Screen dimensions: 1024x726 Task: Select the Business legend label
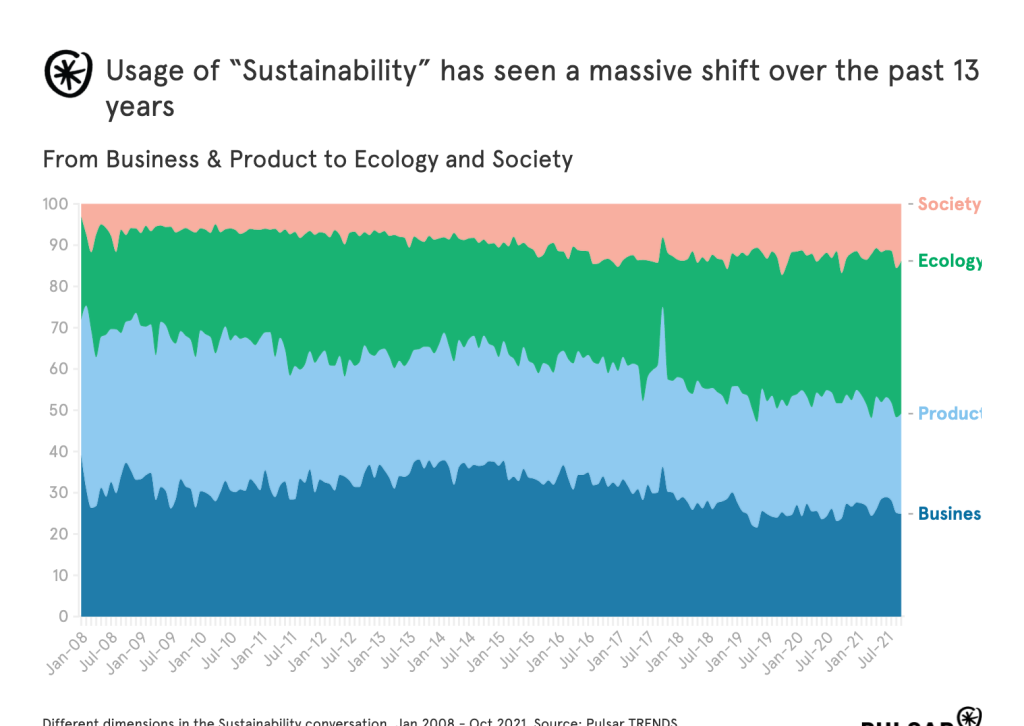pos(949,514)
